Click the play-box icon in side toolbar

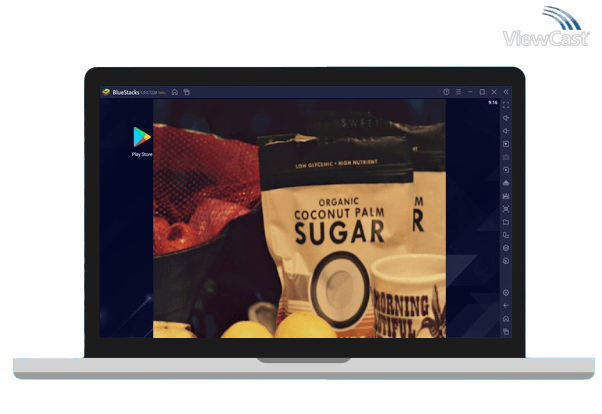pos(506,144)
